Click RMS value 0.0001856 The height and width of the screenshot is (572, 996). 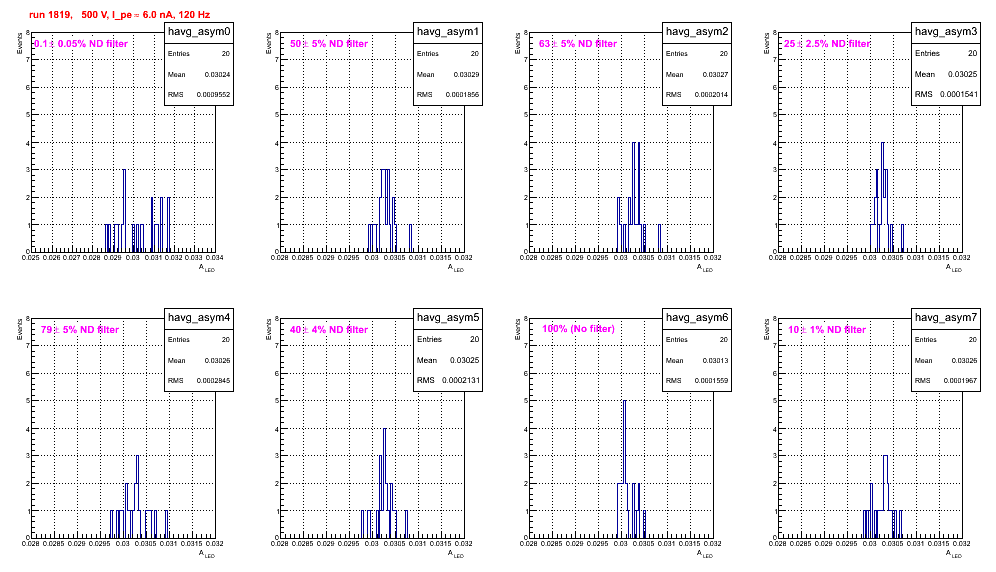[462, 95]
